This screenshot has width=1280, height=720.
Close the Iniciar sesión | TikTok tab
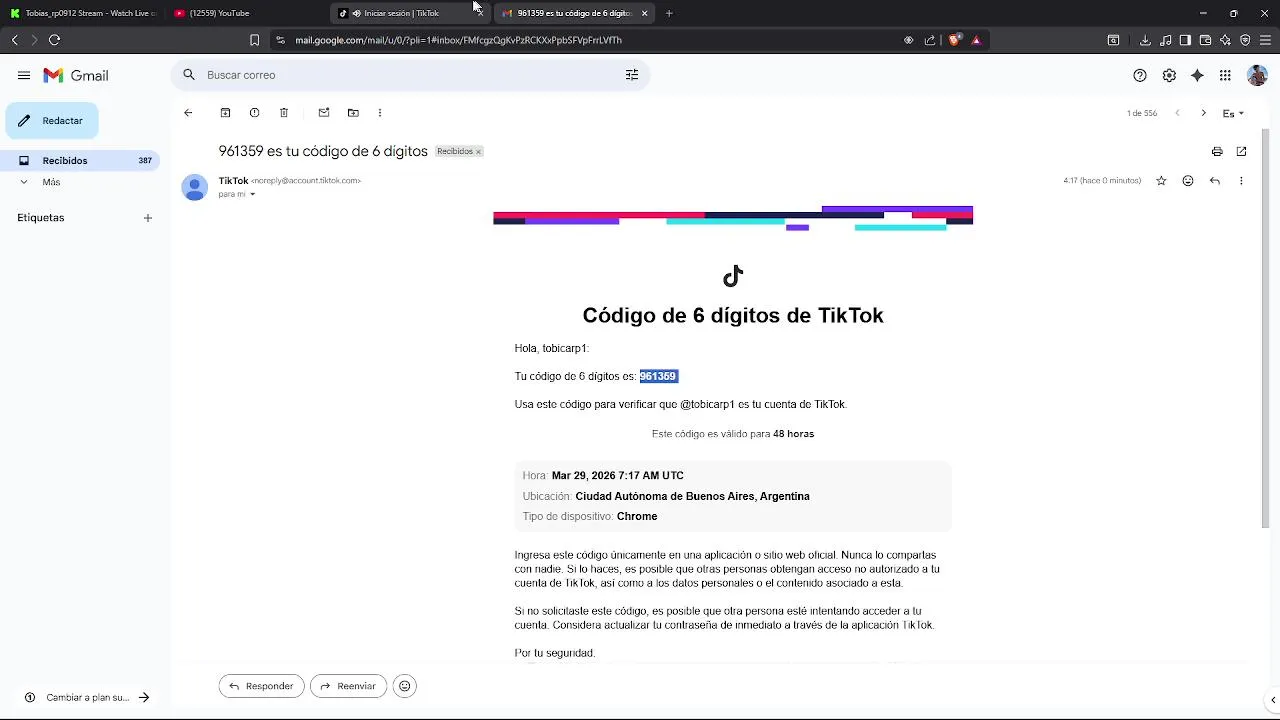(480, 13)
